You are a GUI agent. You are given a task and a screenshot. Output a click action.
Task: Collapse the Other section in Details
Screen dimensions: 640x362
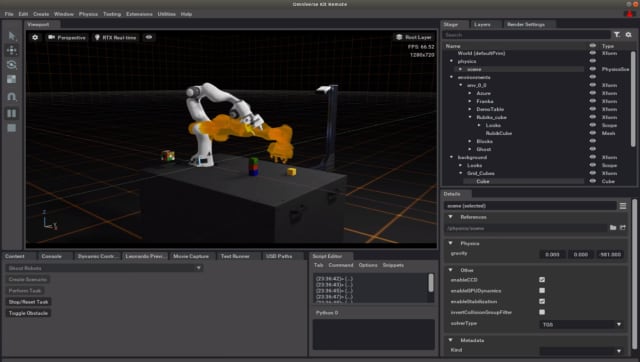[451, 270]
